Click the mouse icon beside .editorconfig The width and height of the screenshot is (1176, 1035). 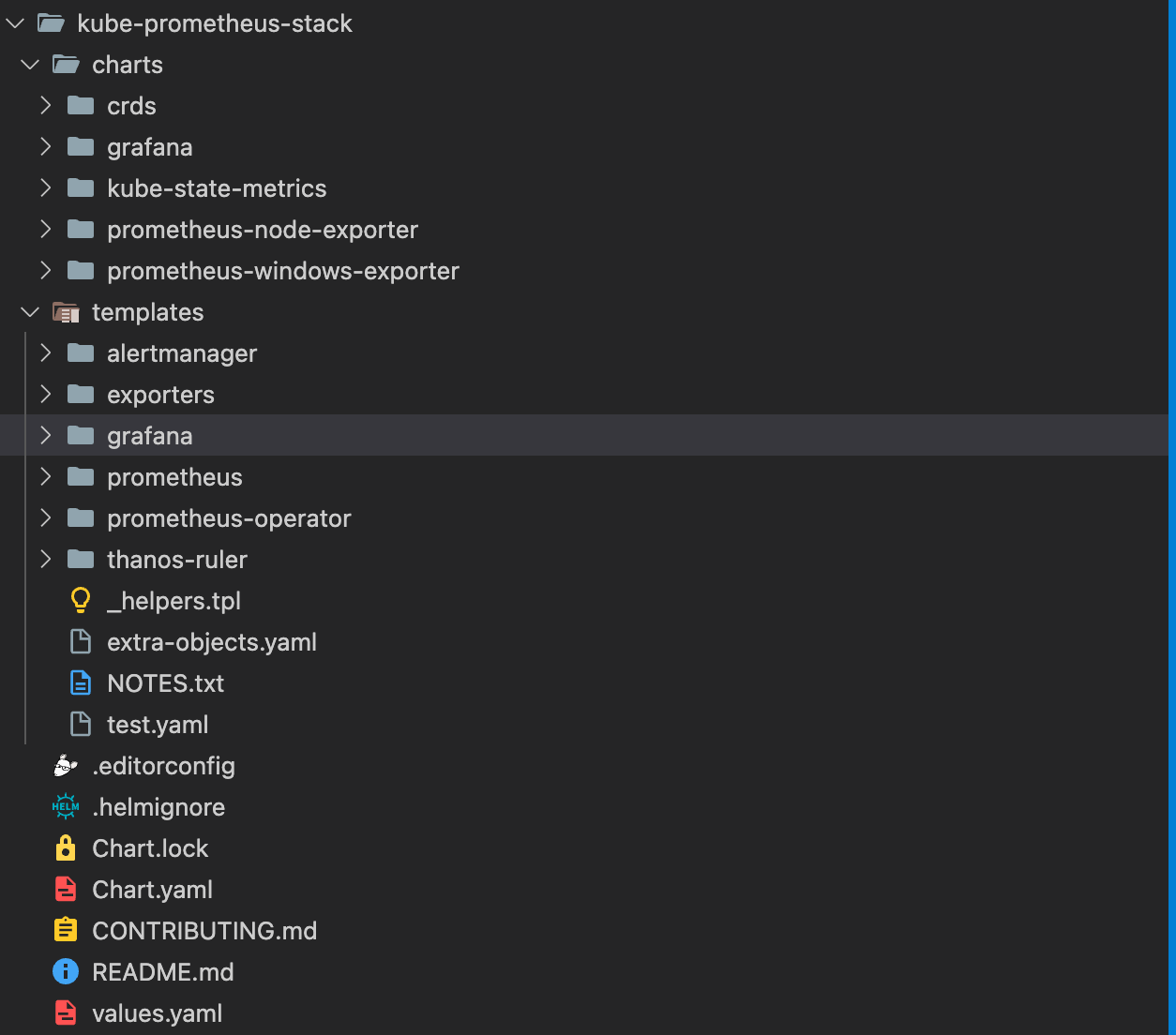tap(66, 766)
